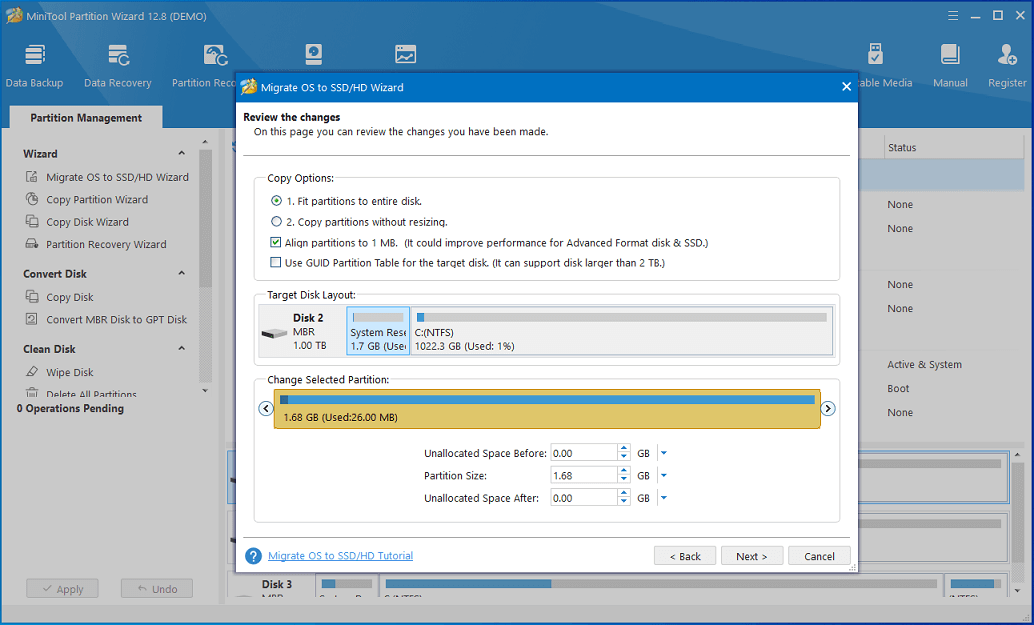This screenshot has width=1034, height=625.
Task: Click the Active & System status cell
Action: point(924,365)
